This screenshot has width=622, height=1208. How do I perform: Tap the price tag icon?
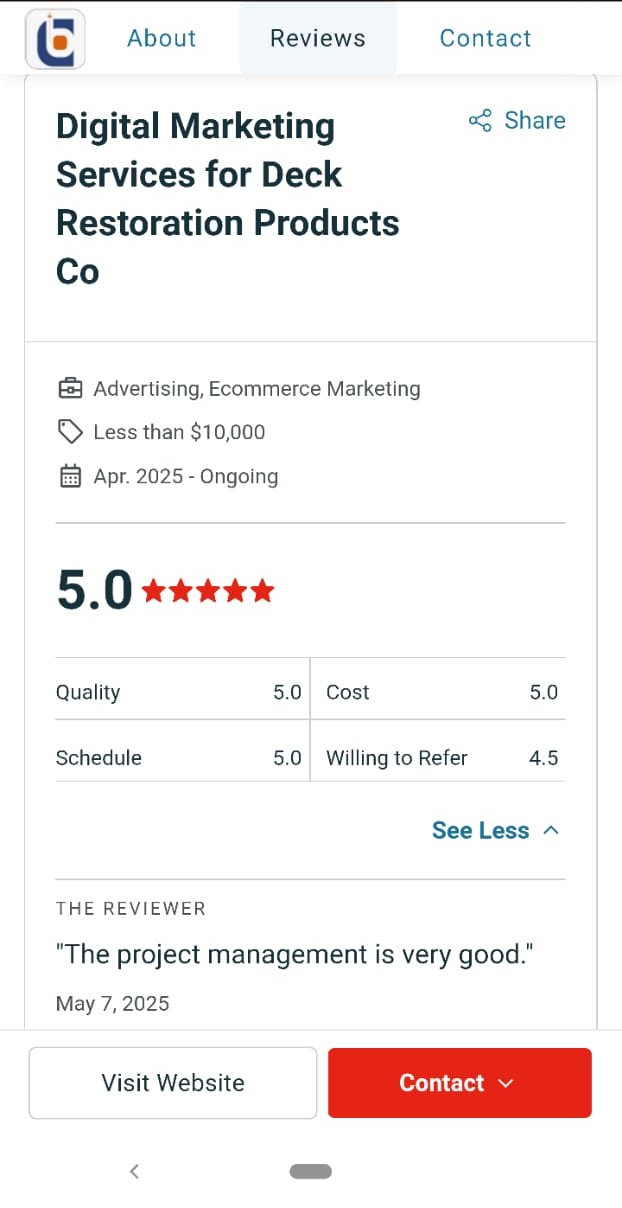coord(70,432)
